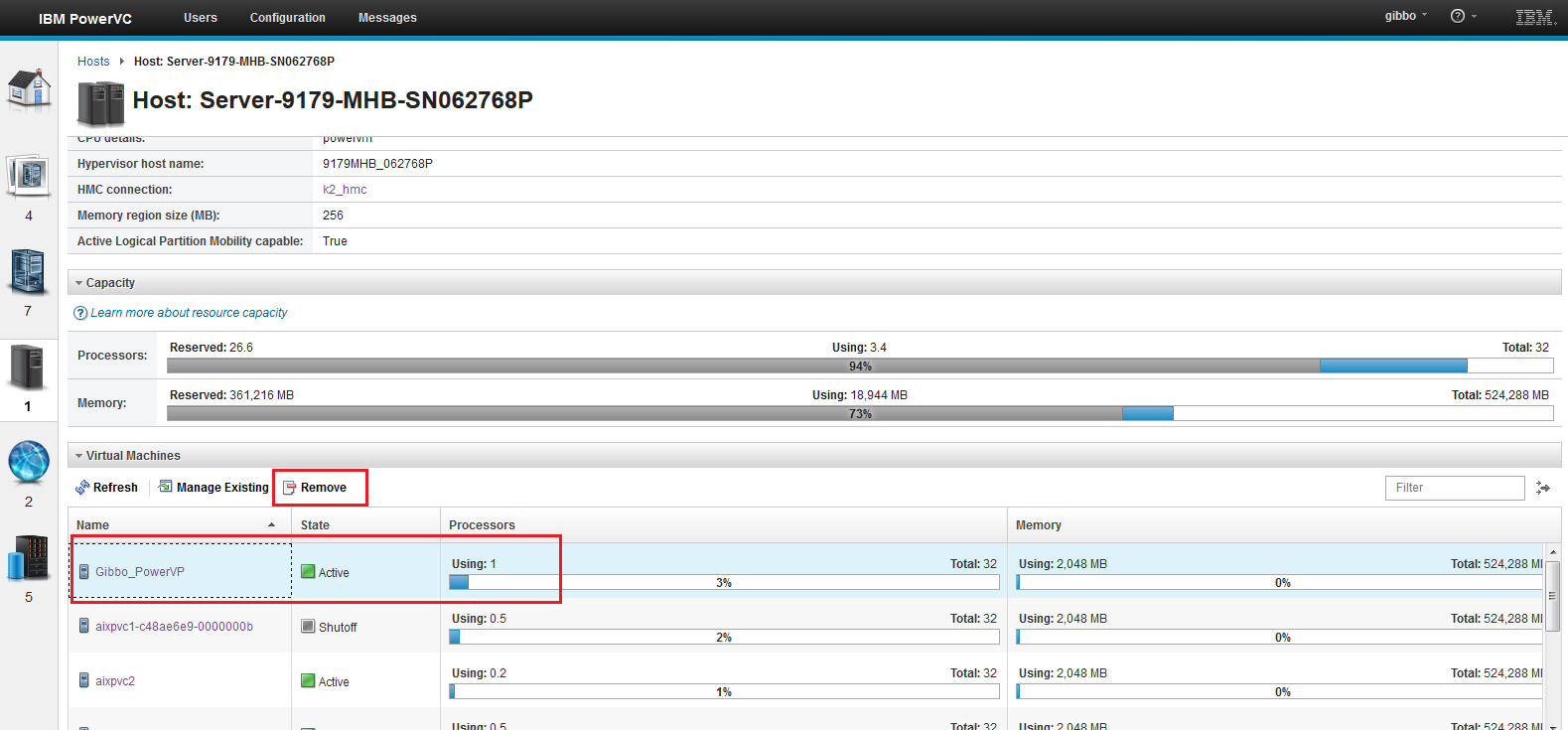This screenshot has height=730, width=1568.
Task: Click green Active status icon for aixpvc2
Action: pos(308,681)
